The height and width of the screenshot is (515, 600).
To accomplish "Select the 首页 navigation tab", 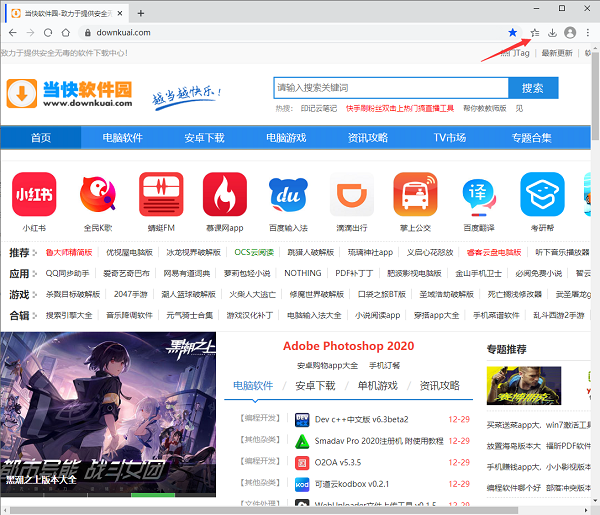I will pyautogui.click(x=41, y=137).
